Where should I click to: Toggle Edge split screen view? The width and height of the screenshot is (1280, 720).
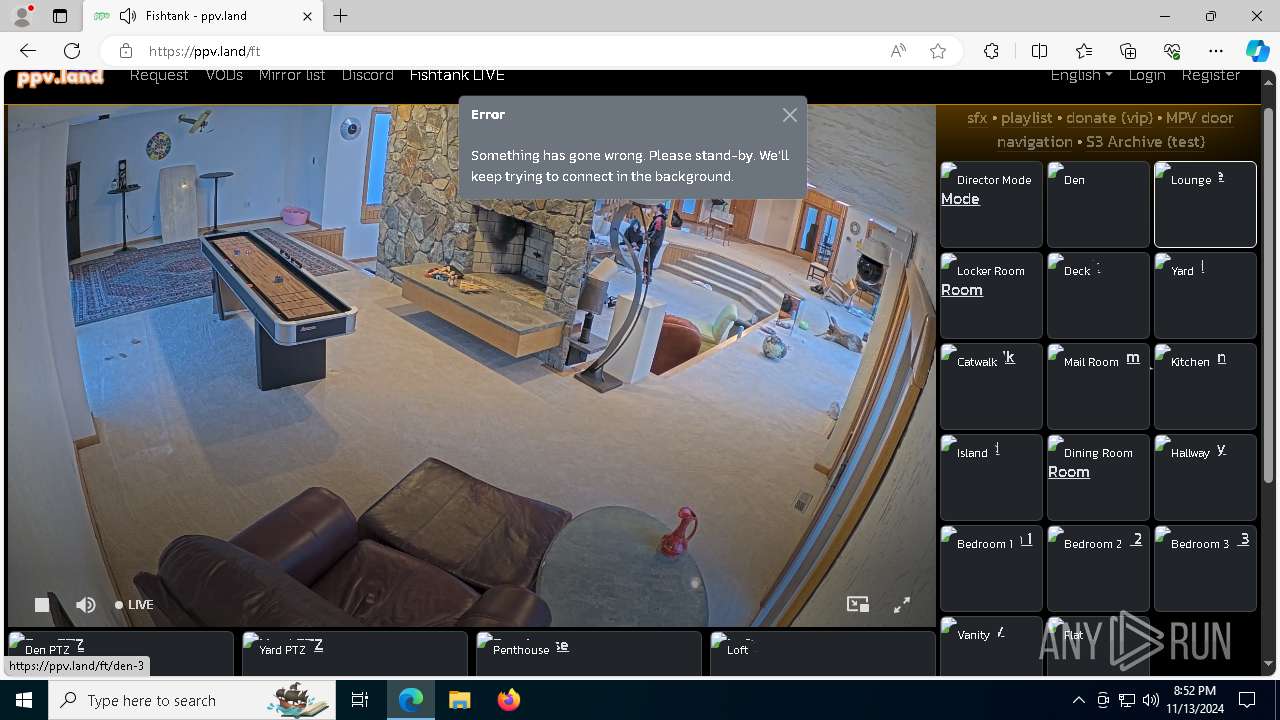1039,51
